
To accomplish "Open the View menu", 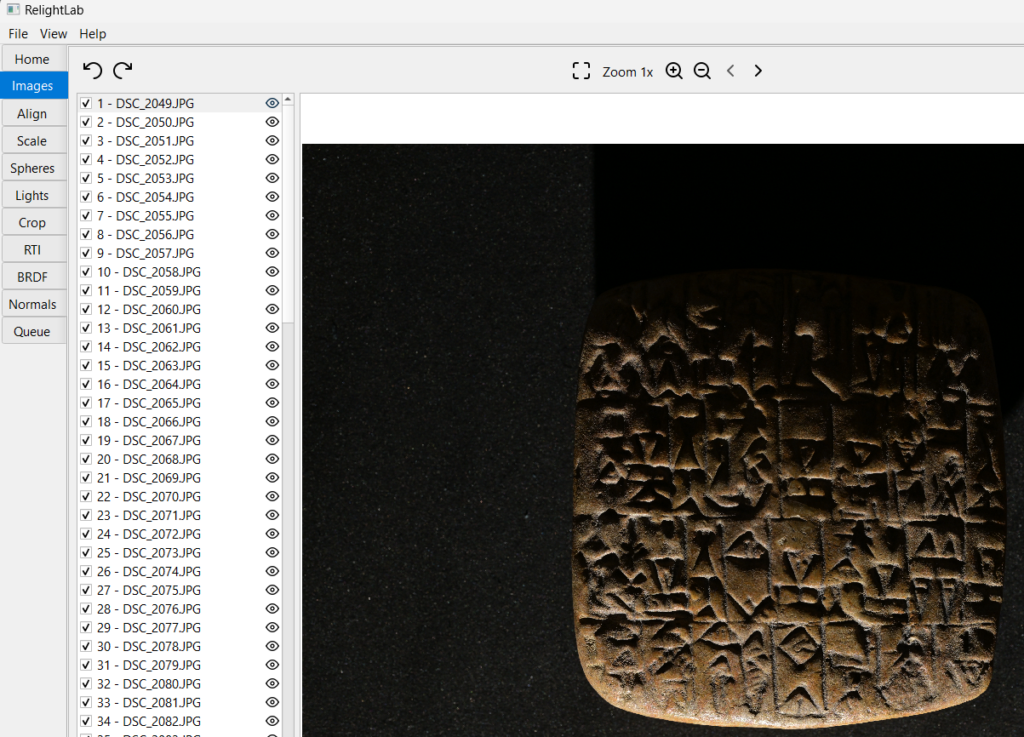I will pyautogui.click(x=54, y=34).
